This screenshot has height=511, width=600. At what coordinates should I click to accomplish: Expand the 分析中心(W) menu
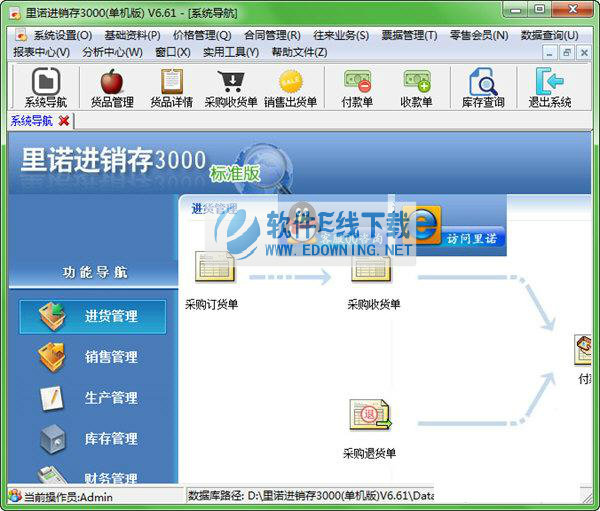[x=112, y=51]
